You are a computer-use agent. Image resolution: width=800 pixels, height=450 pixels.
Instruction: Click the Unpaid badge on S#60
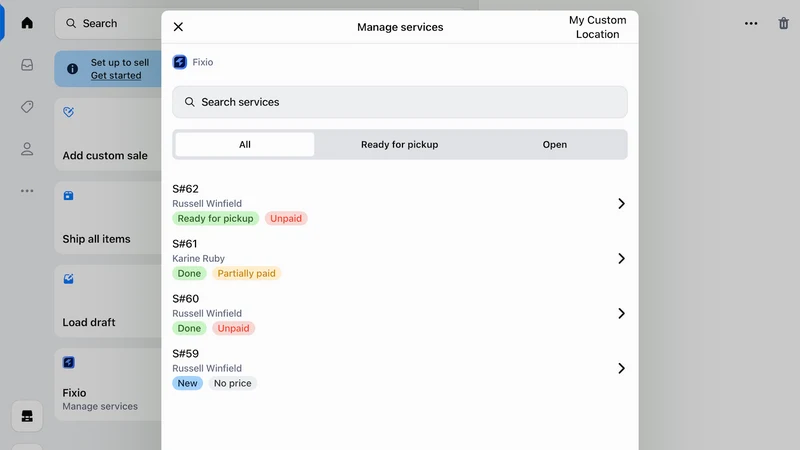(x=234, y=328)
